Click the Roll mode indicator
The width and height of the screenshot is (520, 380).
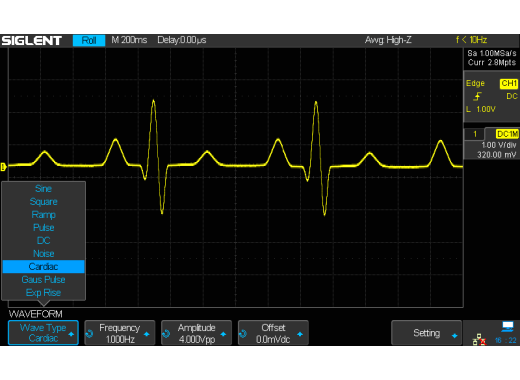click(x=89, y=40)
